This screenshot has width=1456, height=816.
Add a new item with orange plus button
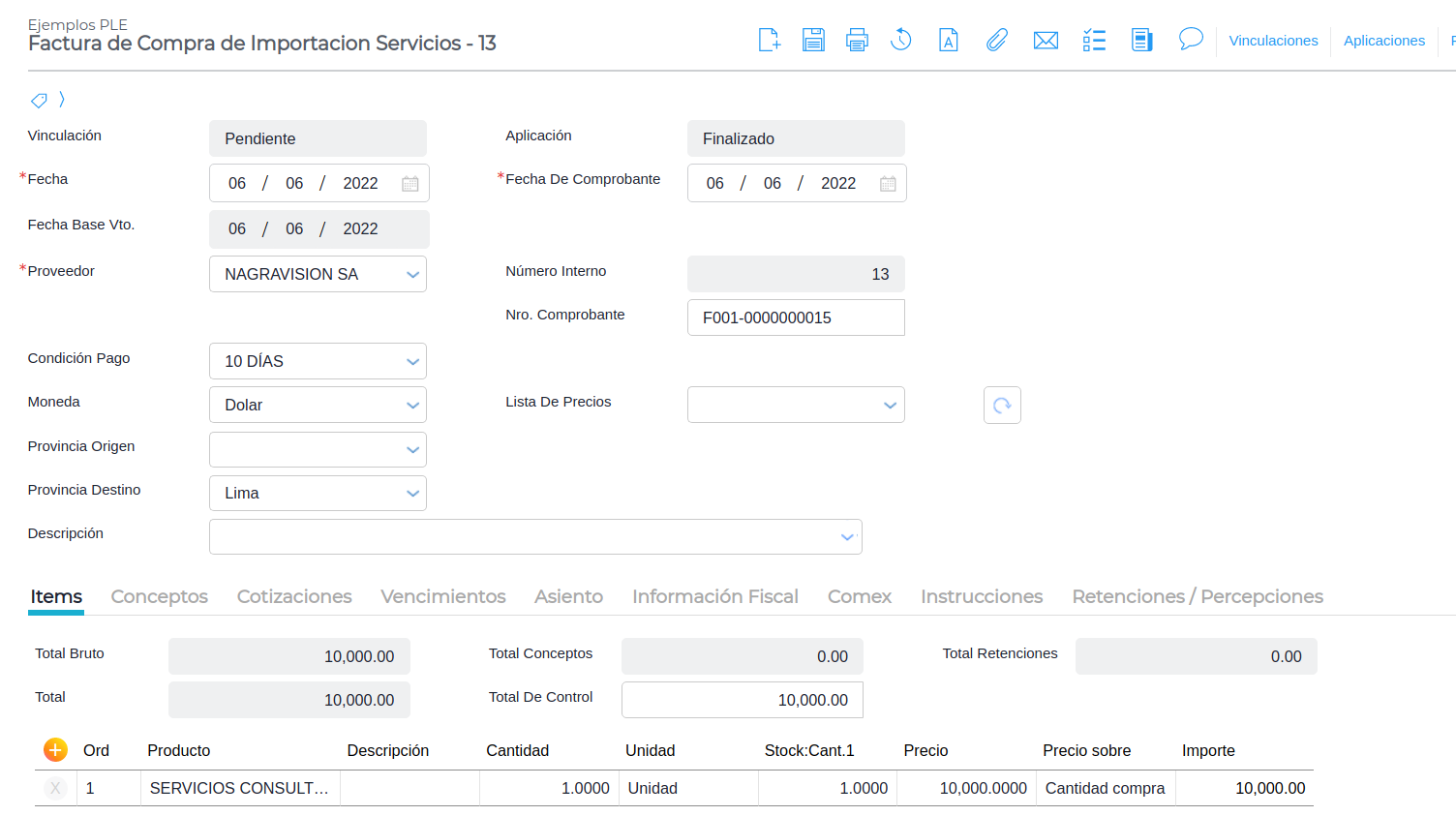click(55, 750)
